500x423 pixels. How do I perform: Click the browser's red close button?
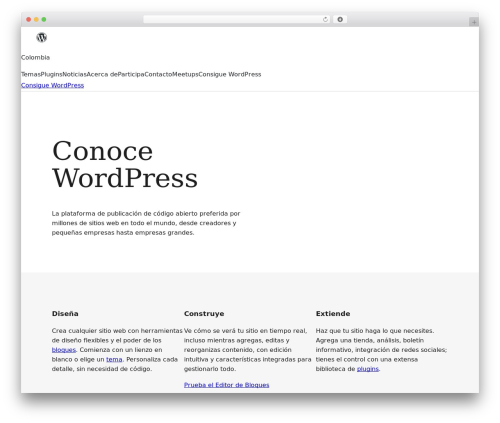tap(29, 20)
